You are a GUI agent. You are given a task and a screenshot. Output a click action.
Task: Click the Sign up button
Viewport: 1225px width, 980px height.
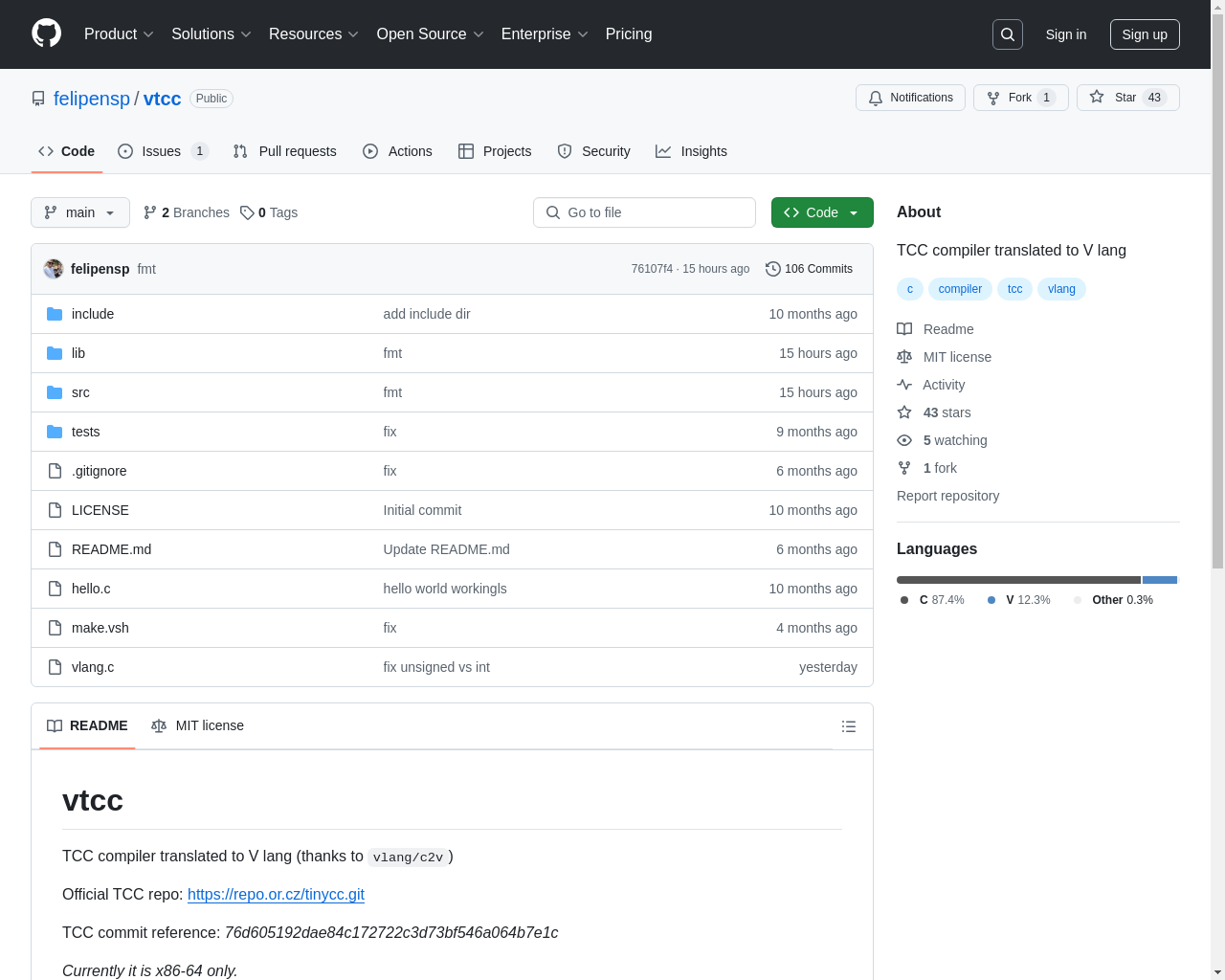pyautogui.click(x=1144, y=34)
